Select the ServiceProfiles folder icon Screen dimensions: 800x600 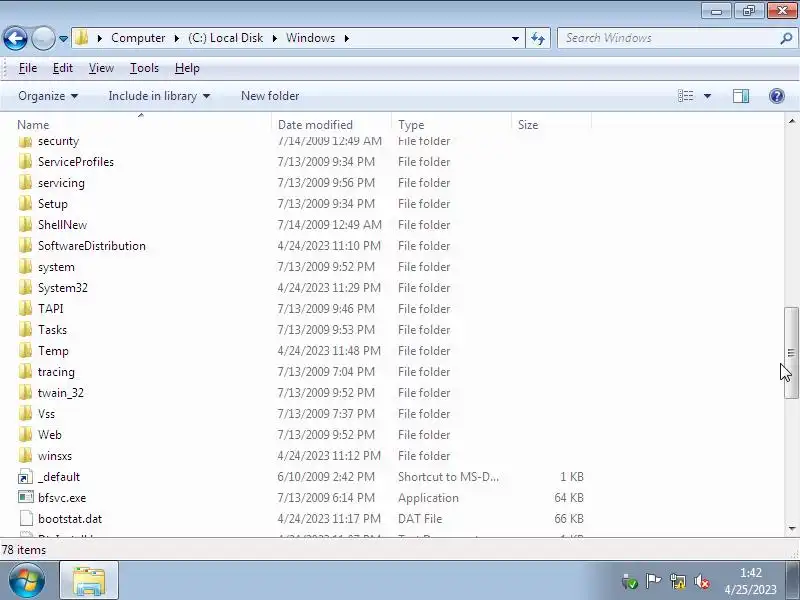click(25, 162)
